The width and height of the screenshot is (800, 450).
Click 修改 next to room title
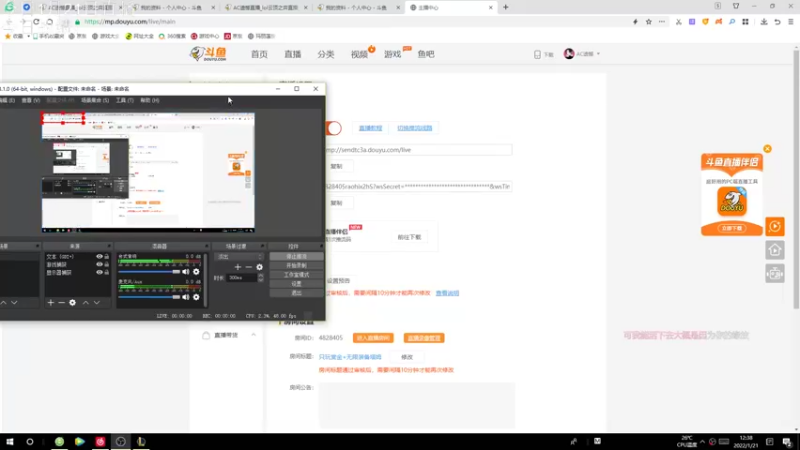407,357
